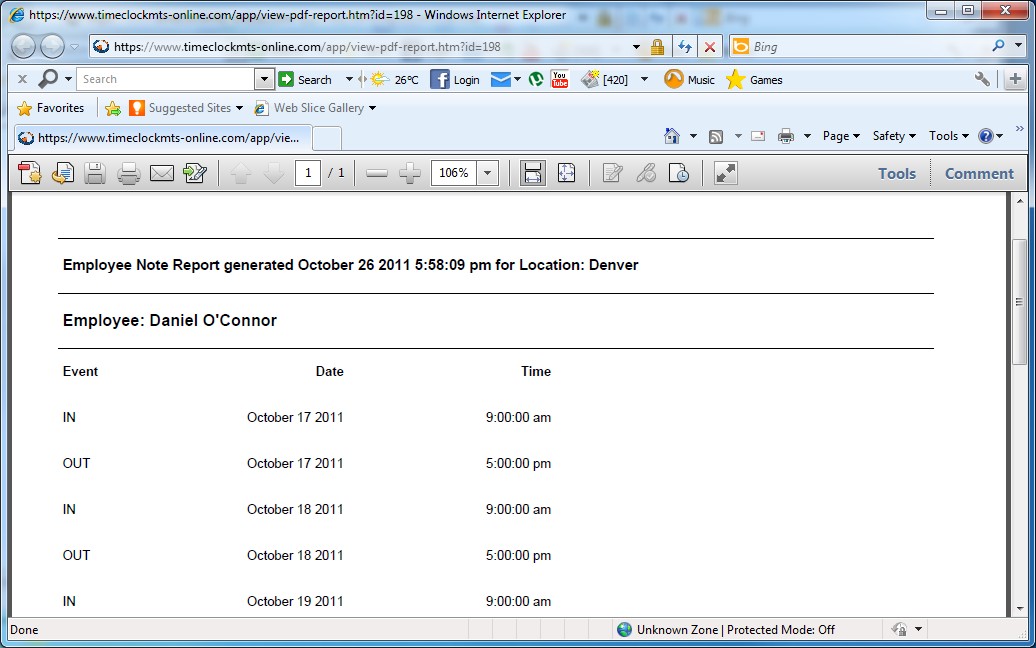Click the zoom out minus icon
Screen dimensions: 1036x648
click(x=377, y=174)
